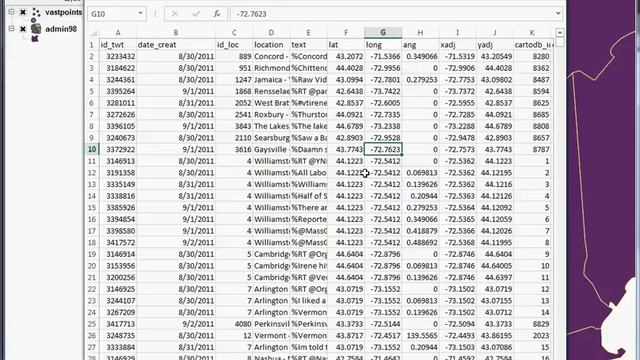Click the date_creat header cell

[176, 45]
